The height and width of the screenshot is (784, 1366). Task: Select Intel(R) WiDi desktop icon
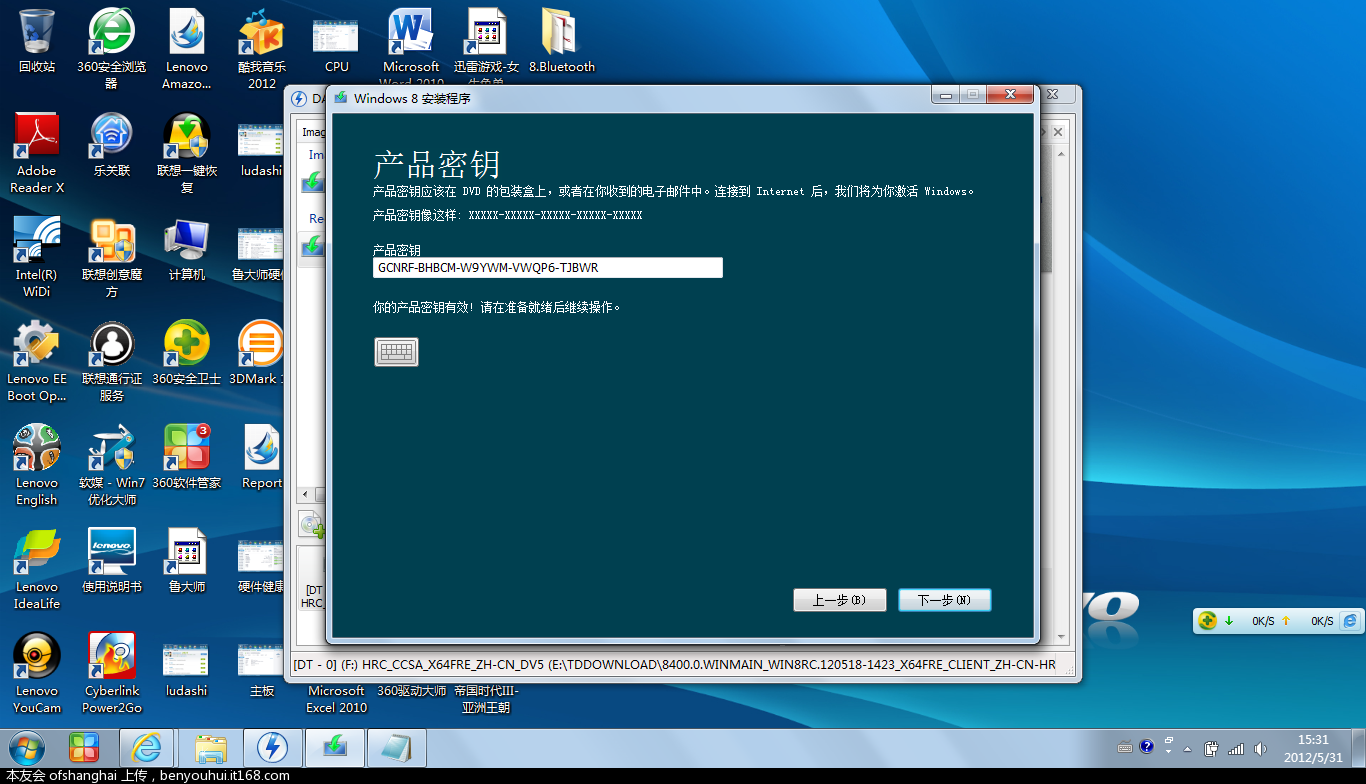tap(37, 257)
